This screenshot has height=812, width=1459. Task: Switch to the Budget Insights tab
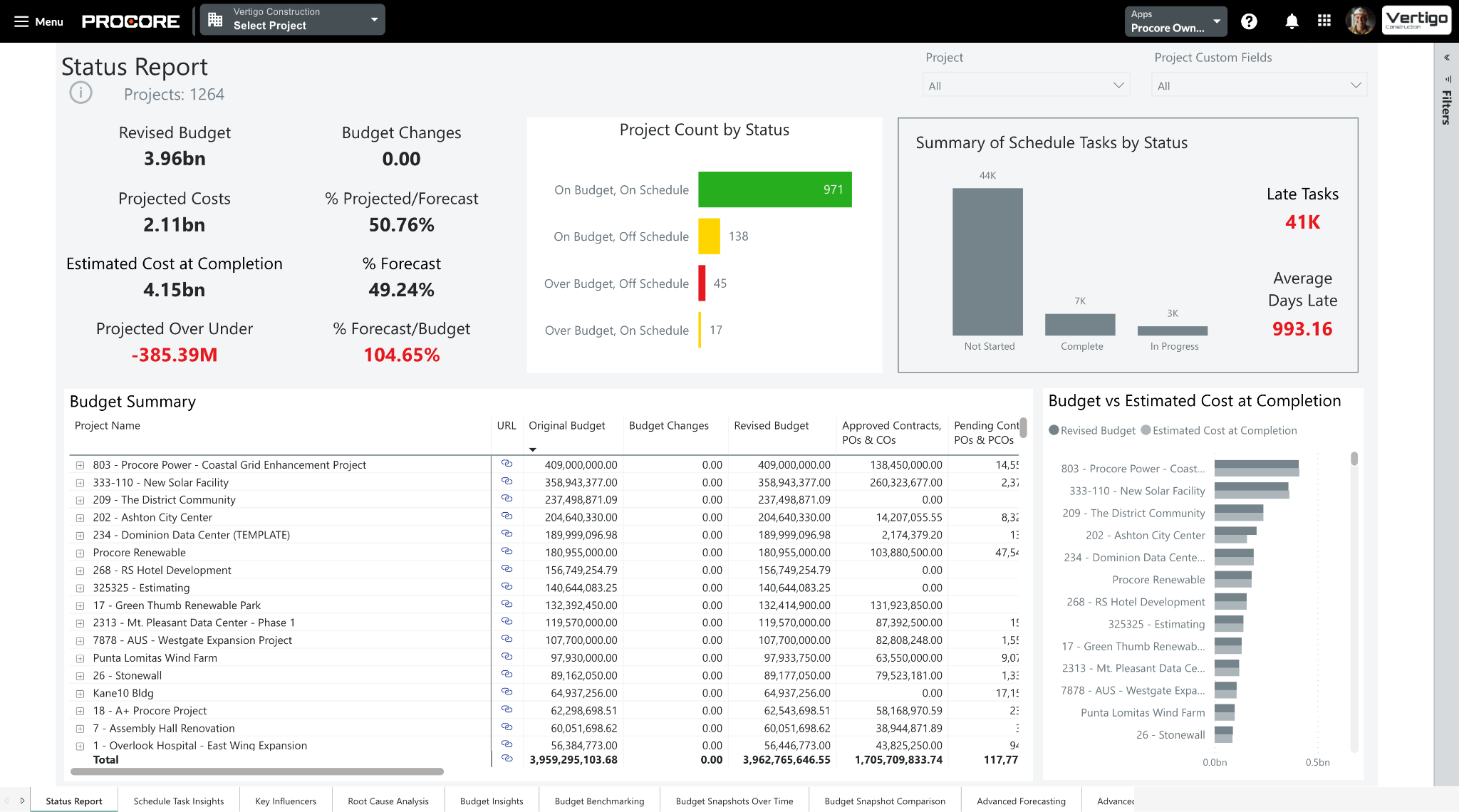click(491, 801)
